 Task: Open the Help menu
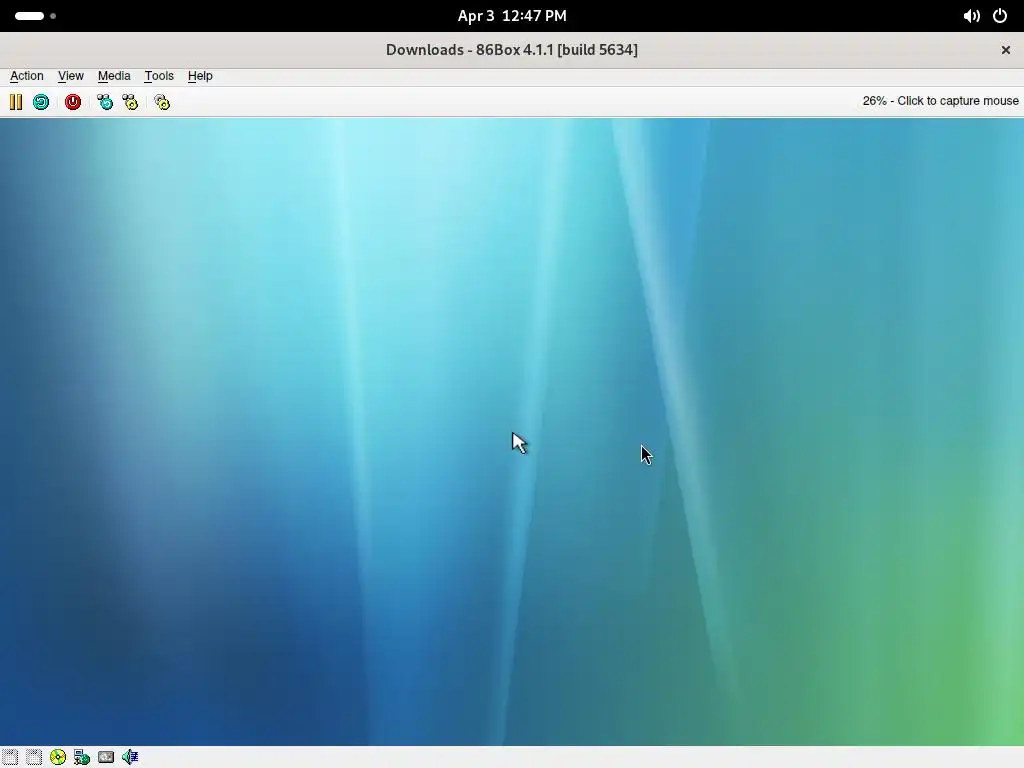point(200,76)
